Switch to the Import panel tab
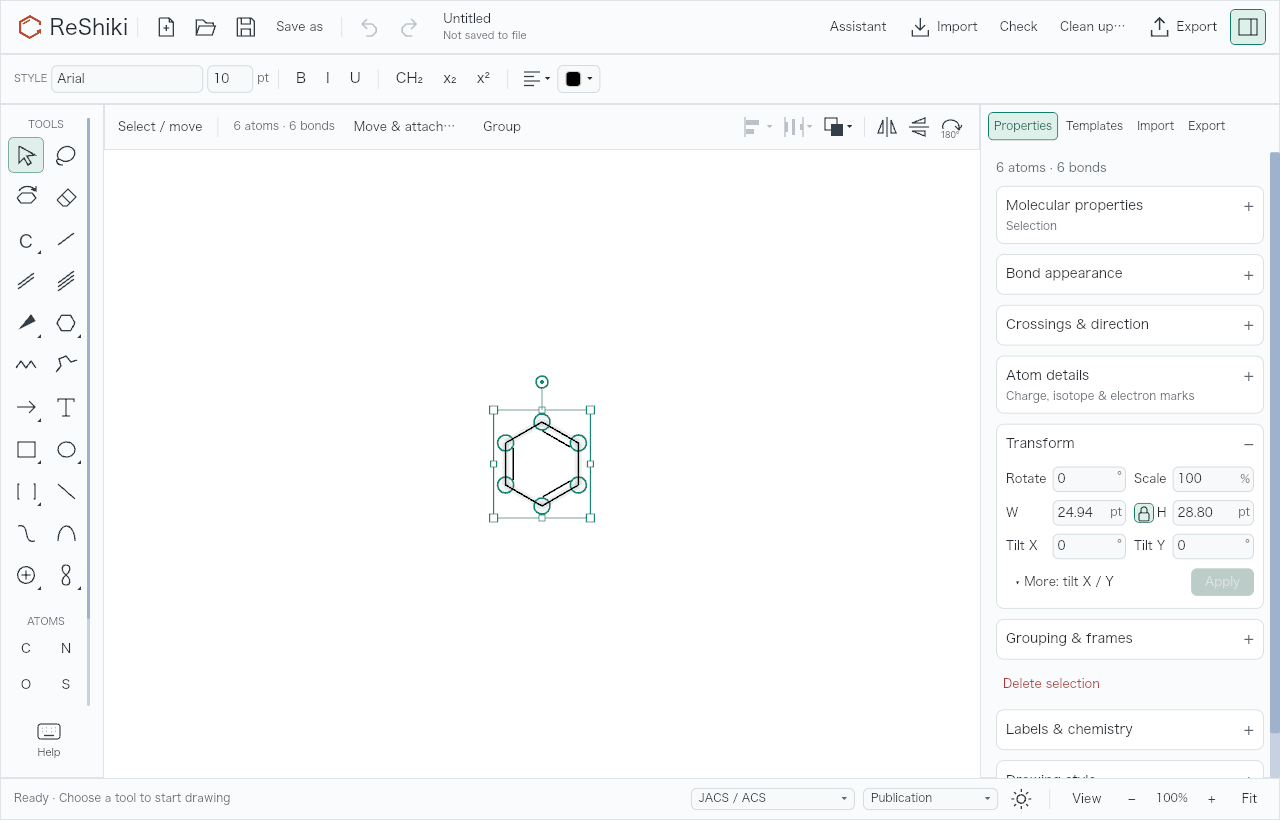 coord(1155,126)
